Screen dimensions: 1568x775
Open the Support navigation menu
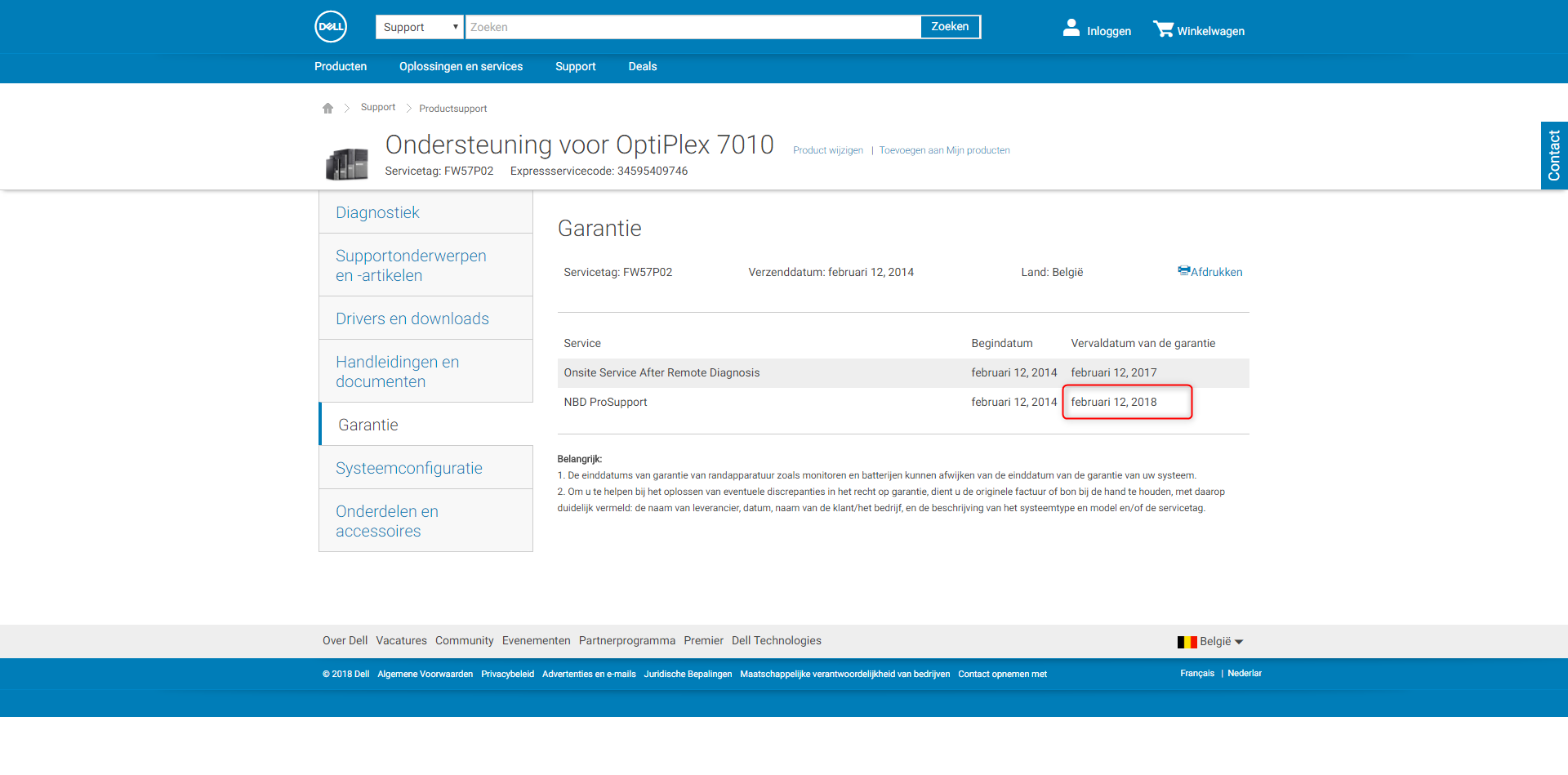(x=575, y=67)
